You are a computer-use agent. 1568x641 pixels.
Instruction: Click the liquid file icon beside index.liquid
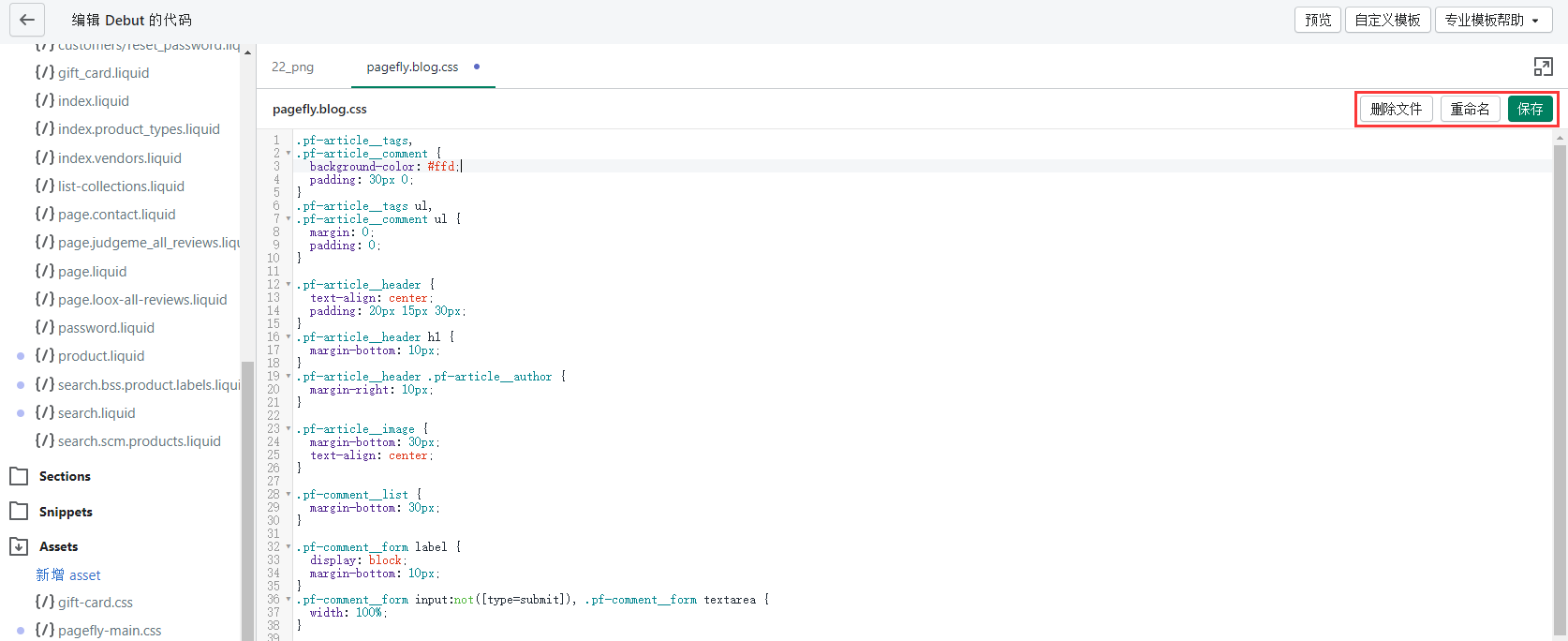tap(44, 101)
